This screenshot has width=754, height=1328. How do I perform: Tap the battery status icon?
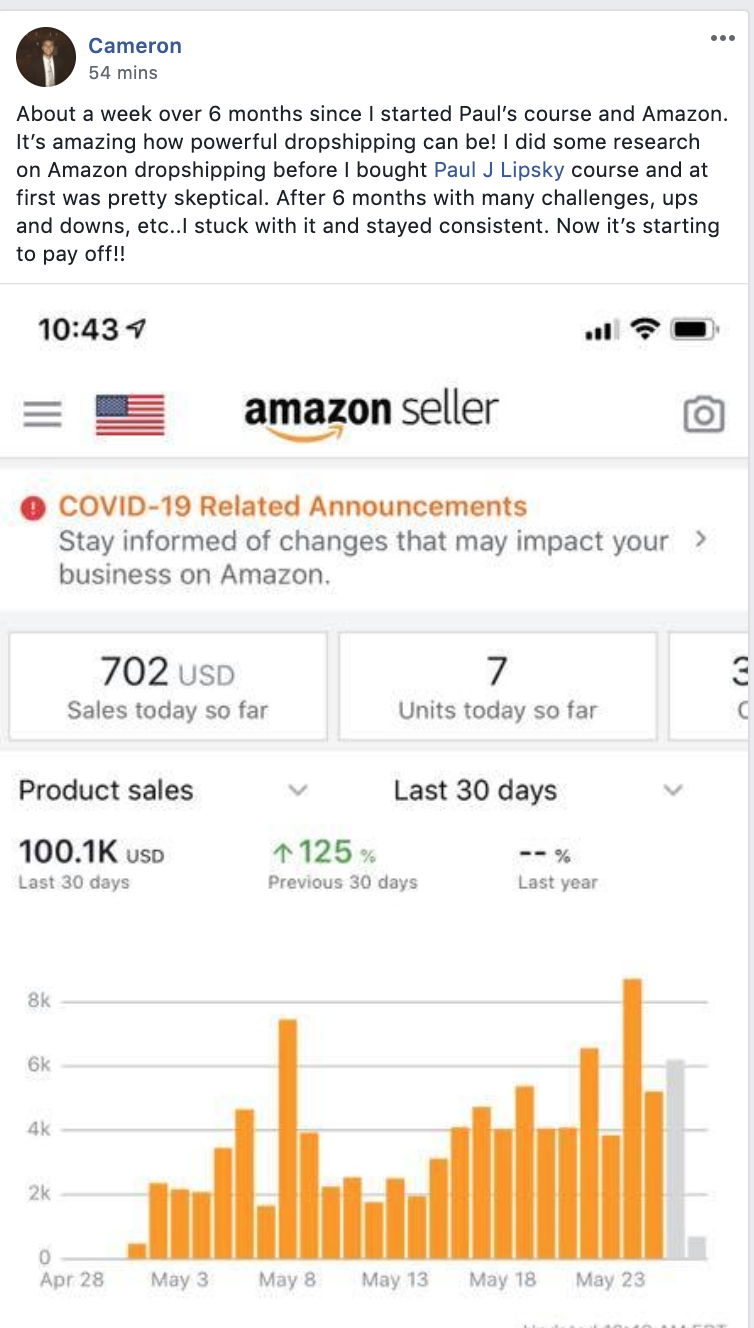click(694, 329)
